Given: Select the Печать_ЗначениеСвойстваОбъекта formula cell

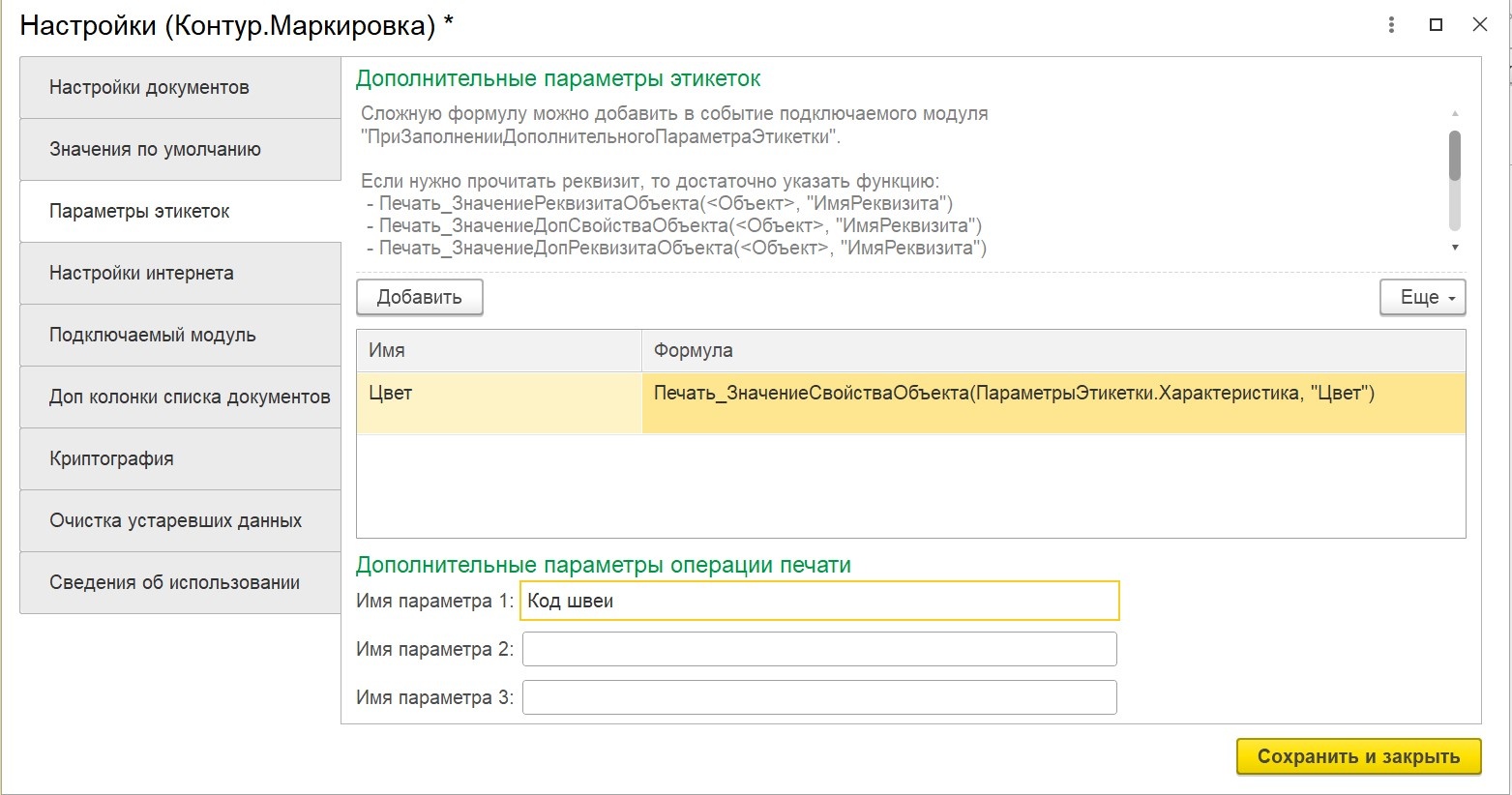Looking at the screenshot, I should coord(1053,402).
